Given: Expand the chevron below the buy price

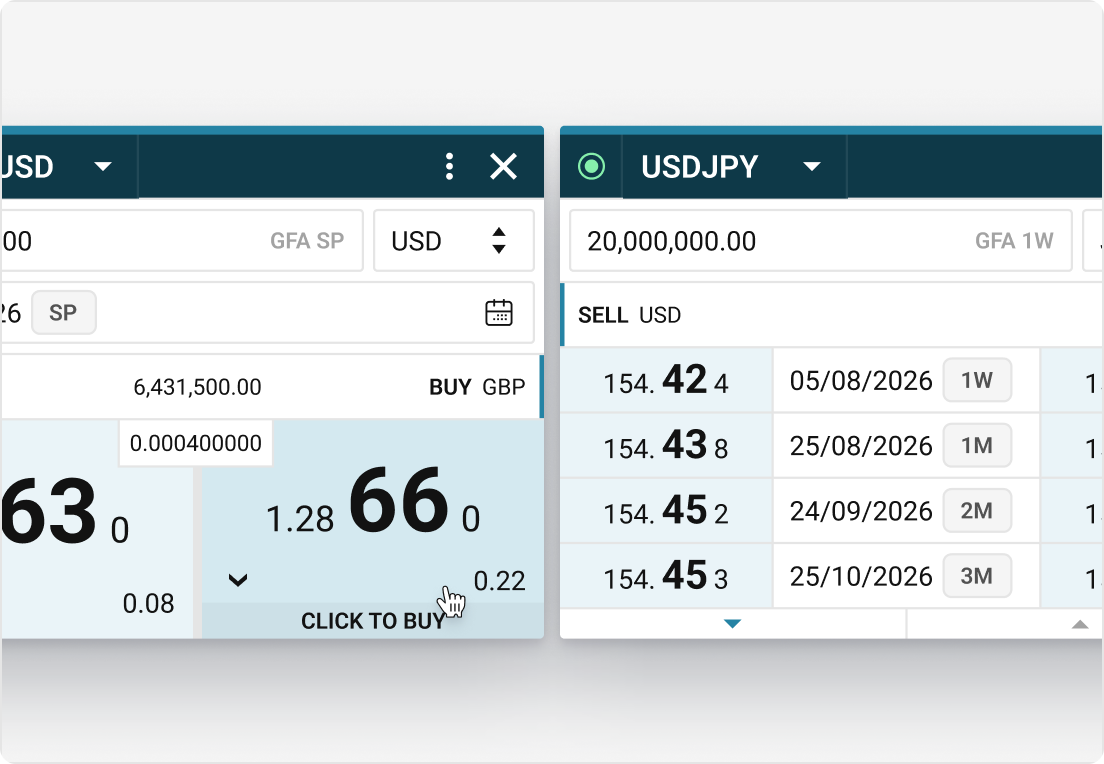Looking at the screenshot, I should coord(238,580).
